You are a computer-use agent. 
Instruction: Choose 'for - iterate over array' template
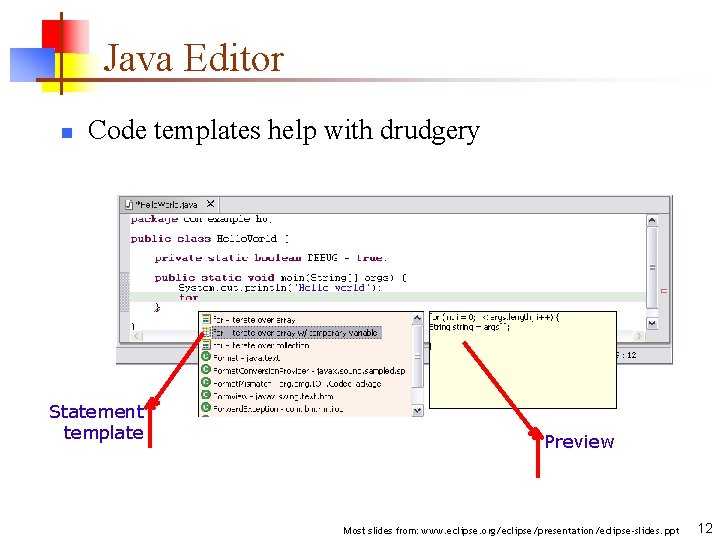[254, 320]
